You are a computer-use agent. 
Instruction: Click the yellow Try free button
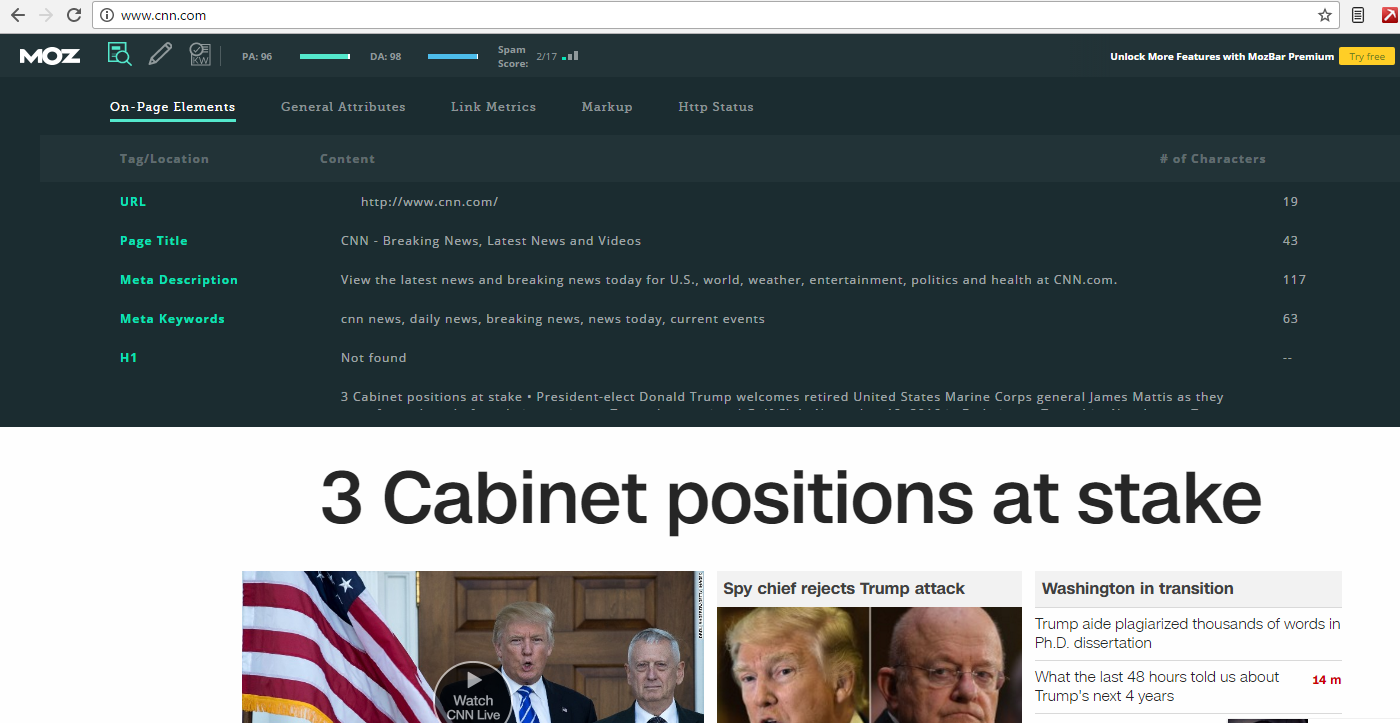[x=1367, y=57]
